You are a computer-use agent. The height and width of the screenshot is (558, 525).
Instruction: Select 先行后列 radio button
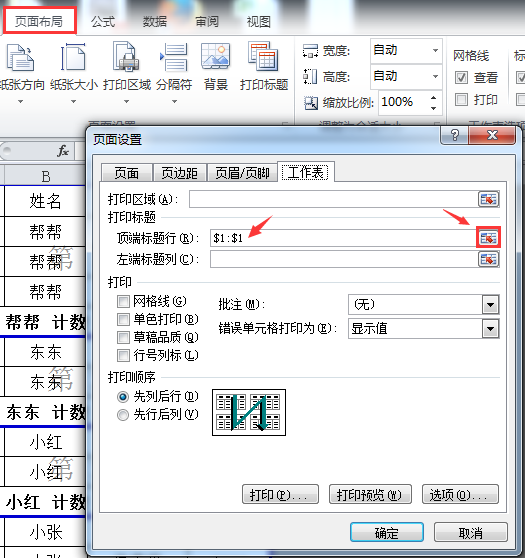point(123,415)
